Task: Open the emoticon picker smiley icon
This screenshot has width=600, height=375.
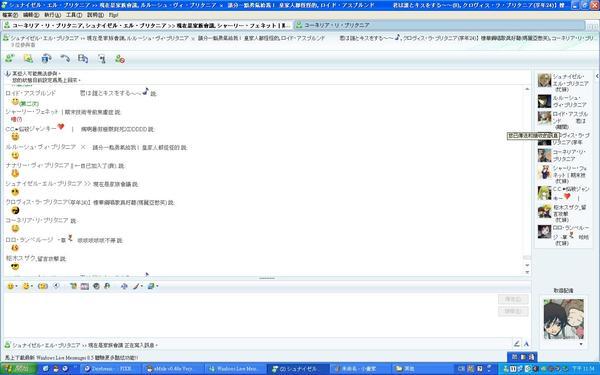Action: 10,286
